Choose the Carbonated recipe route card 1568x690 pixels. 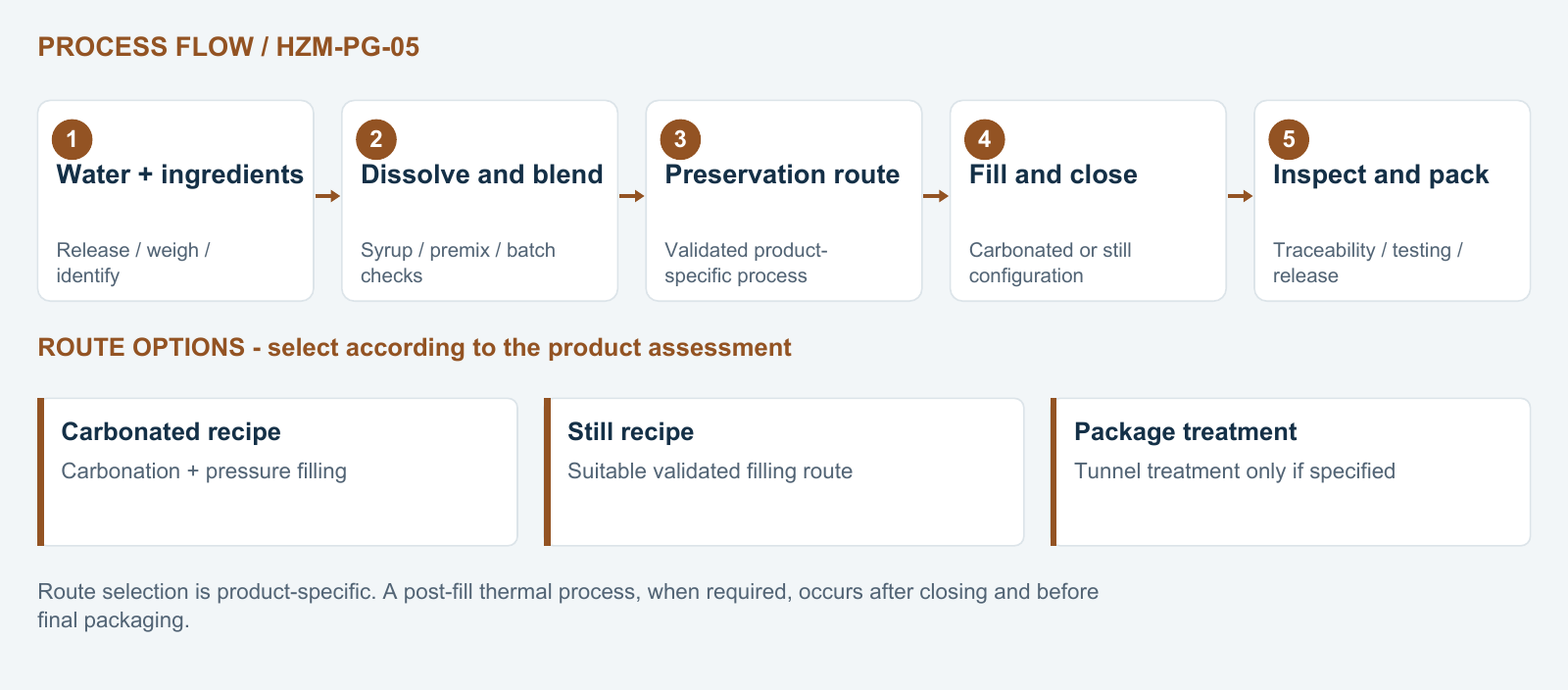pos(277,471)
